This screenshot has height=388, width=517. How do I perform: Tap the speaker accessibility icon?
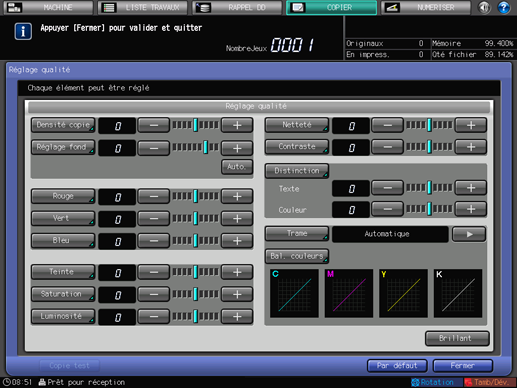coord(484,7)
